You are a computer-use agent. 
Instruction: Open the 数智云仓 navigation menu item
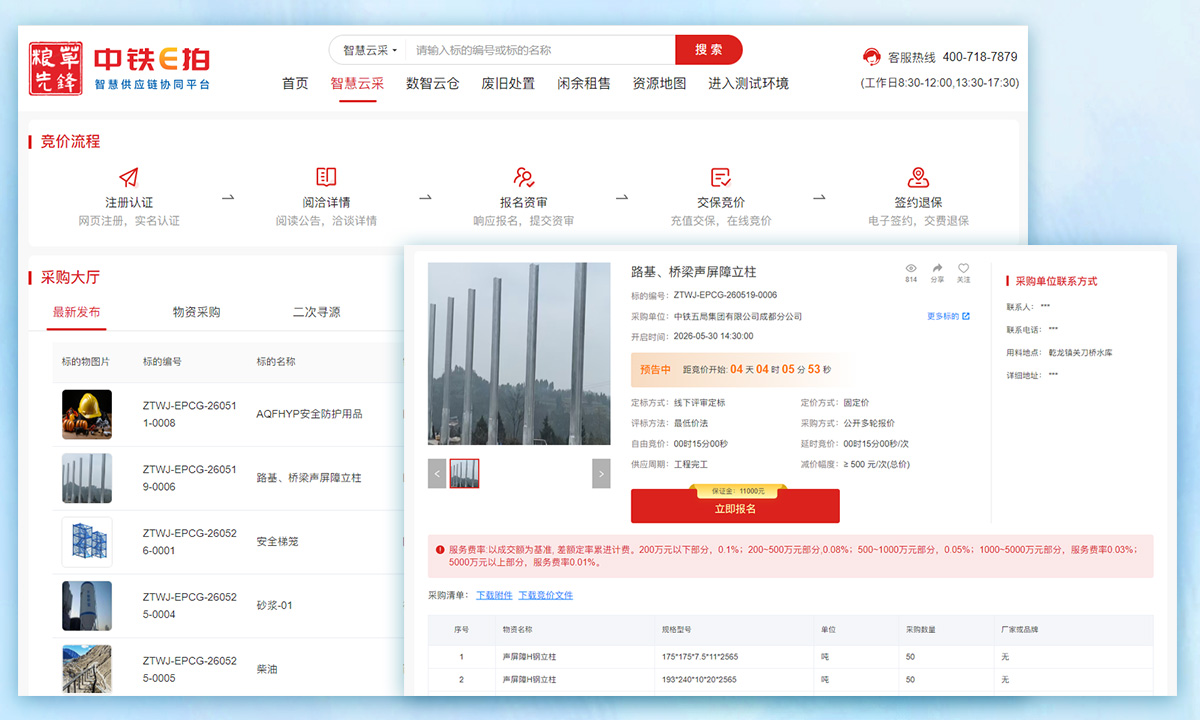[x=432, y=84]
